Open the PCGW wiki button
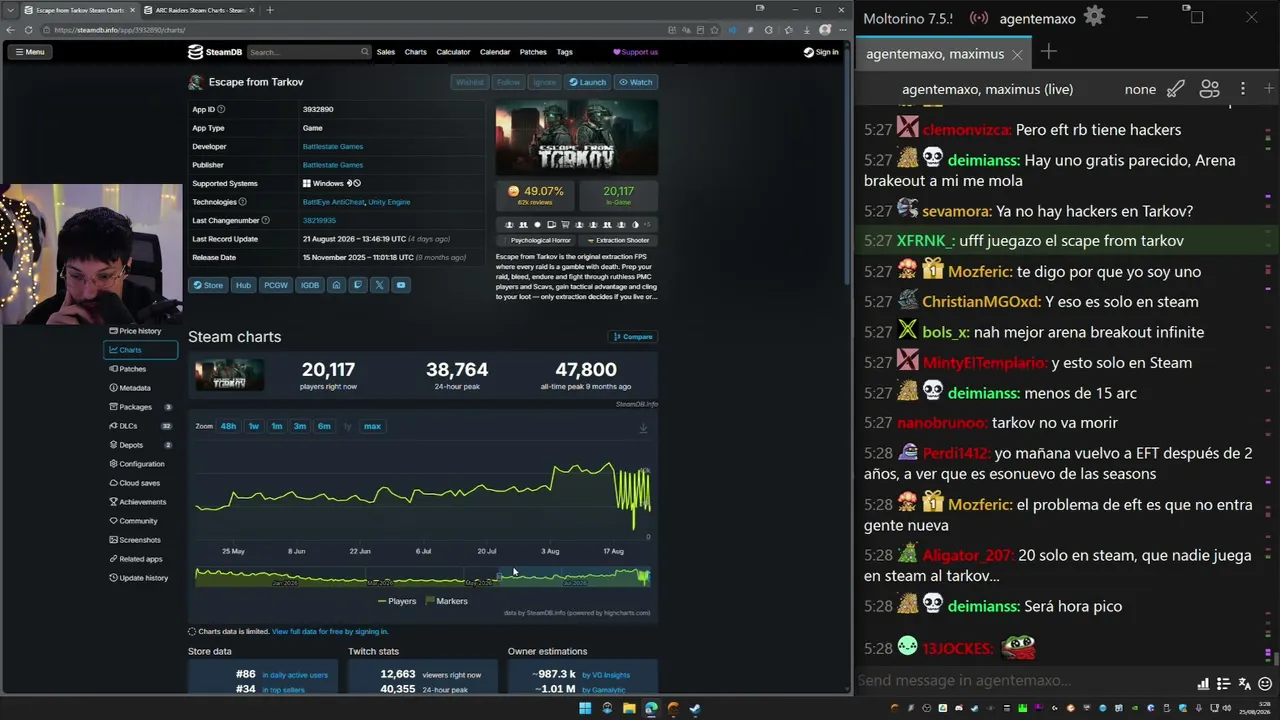Image resolution: width=1280 pixels, height=720 pixels. coord(276,285)
